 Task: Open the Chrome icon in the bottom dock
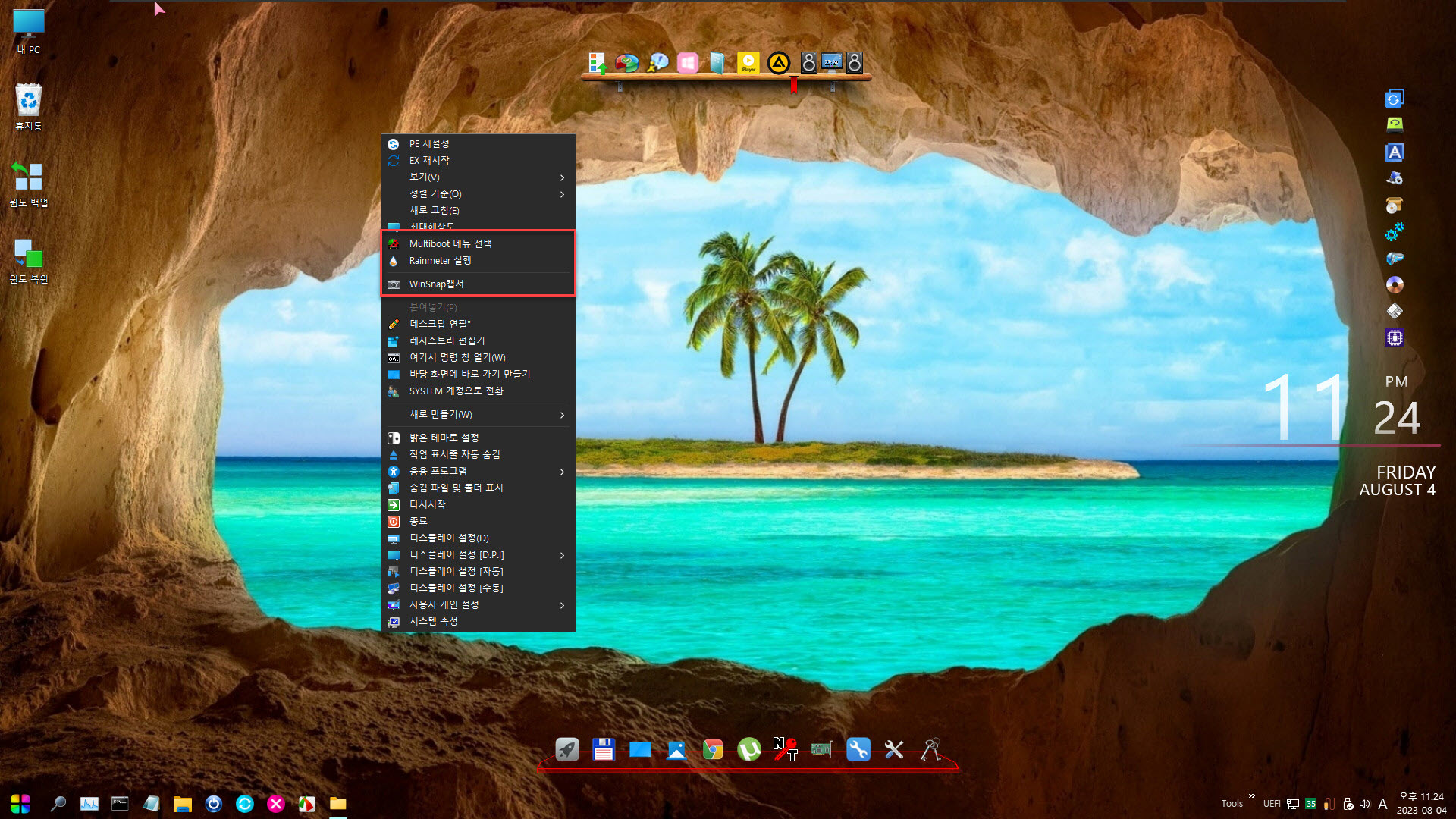(x=713, y=750)
